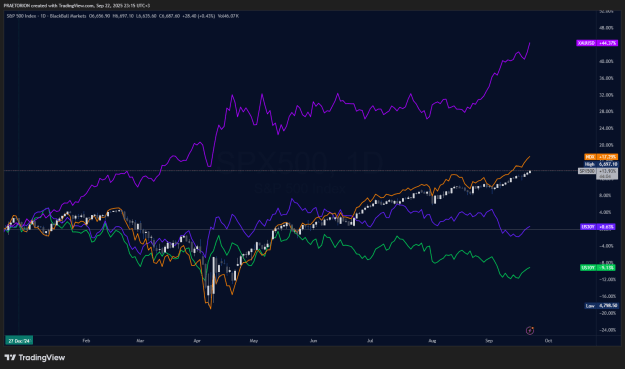Click the Sep label on the time axis
Image resolution: width=625 pixels, height=369 pixels.
pyautogui.click(x=489, y=341)
